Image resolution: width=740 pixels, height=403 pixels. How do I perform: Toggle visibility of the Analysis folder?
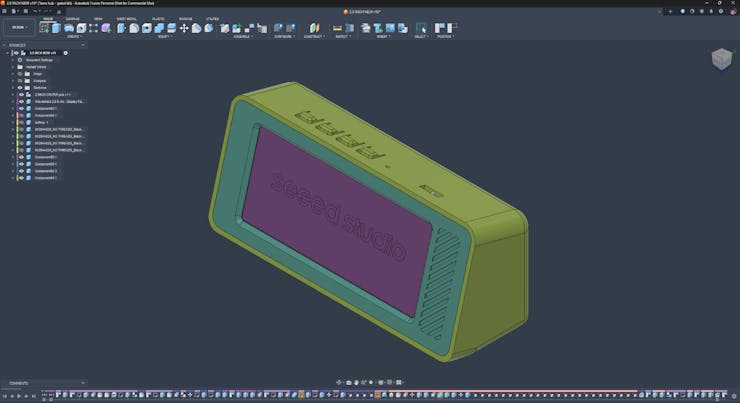(20, 81)
